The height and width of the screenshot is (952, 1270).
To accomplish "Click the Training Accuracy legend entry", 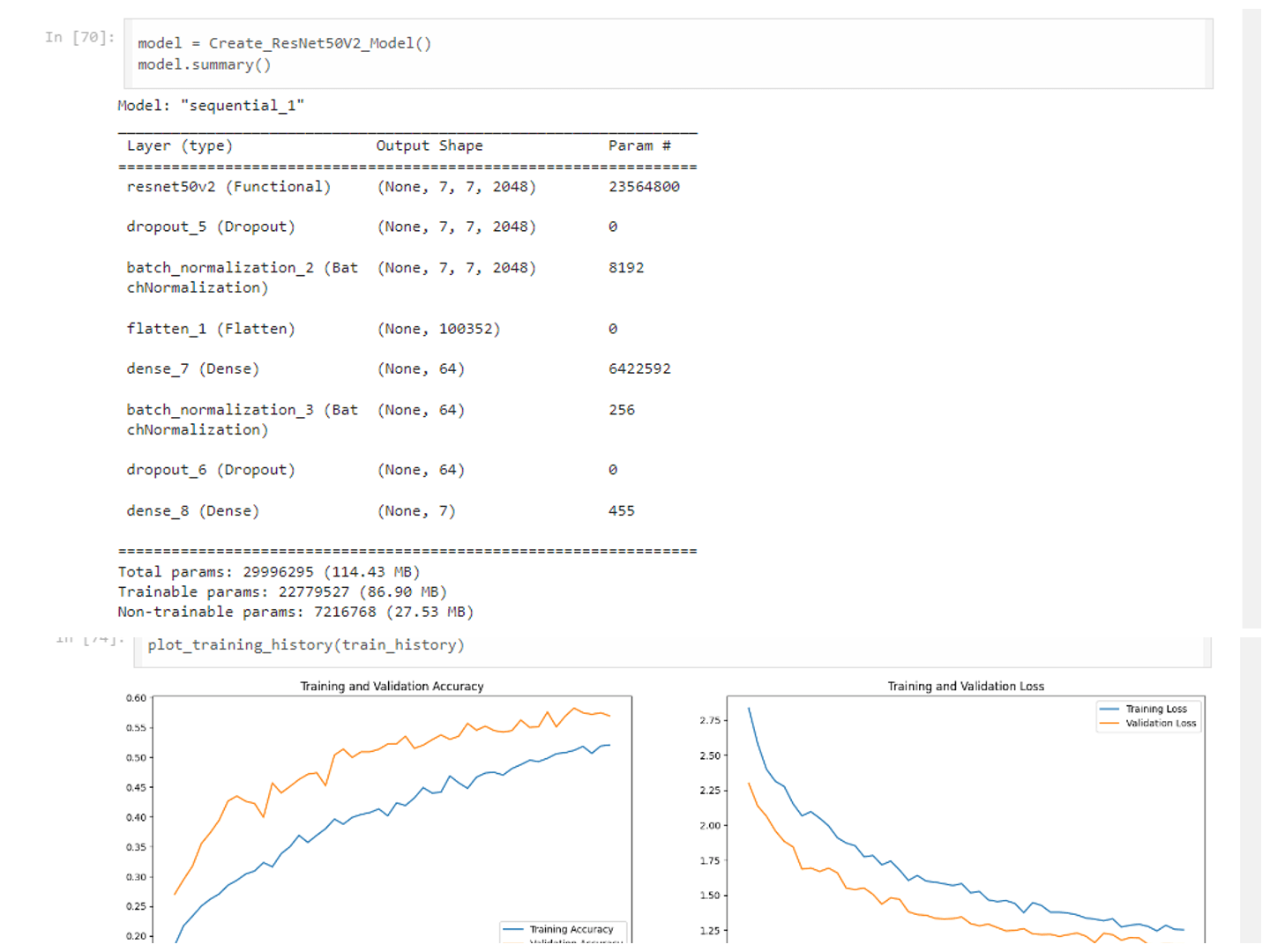I will tap(558, 929).
